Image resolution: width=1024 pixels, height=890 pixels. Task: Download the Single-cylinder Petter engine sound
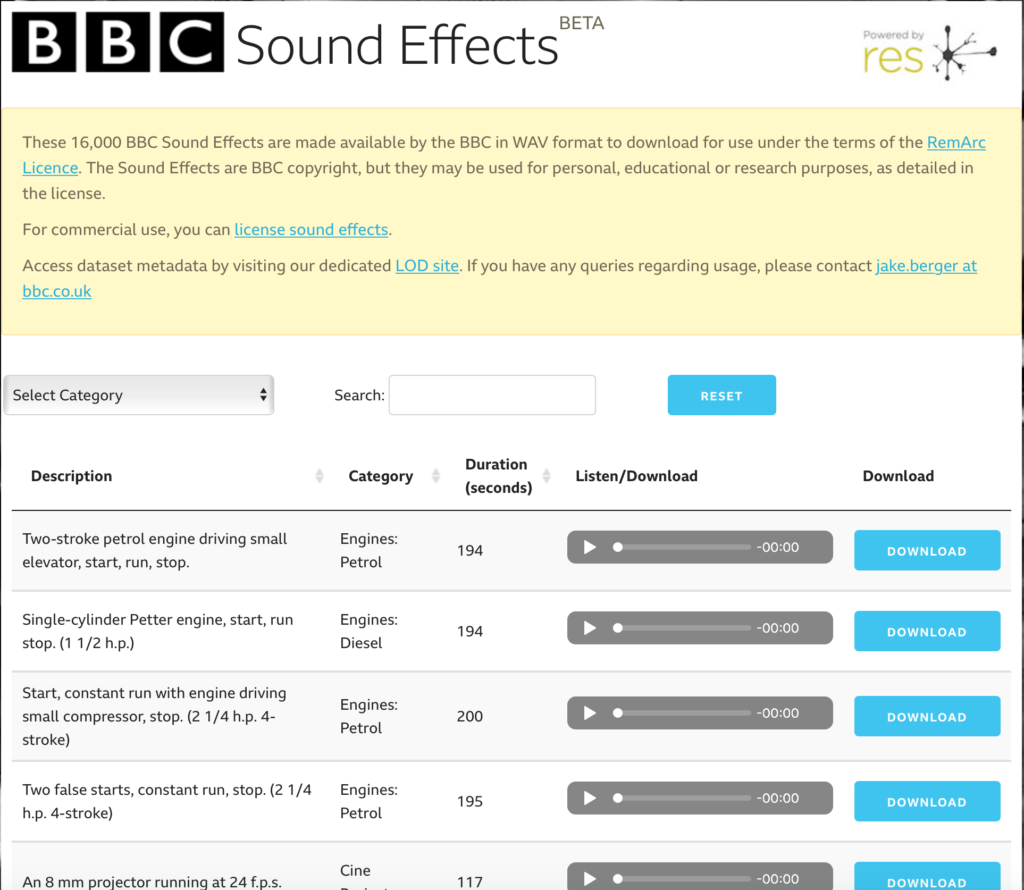pyautogui.click(x=927, y=631)
